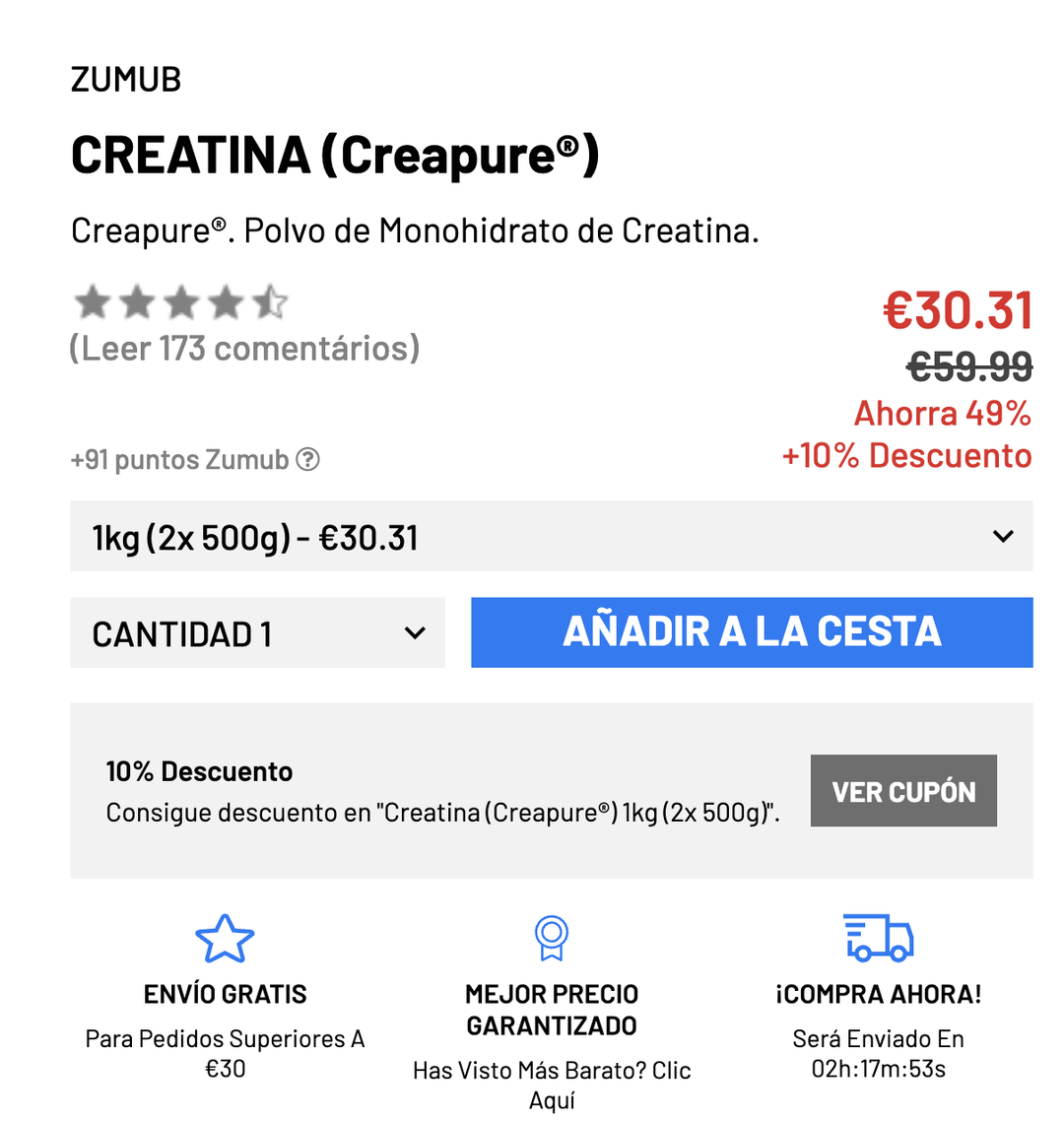Image resolution: width=1064 pixels, height=1121 pixels.
Task: Click the chevron arrow in size selector
Action: [x=1003, y=536]
